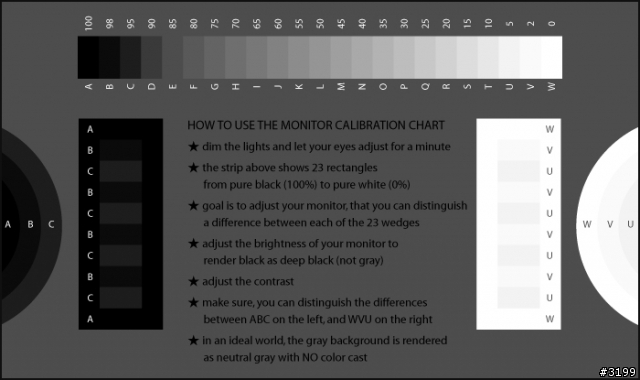Select the 98% swatch B in the top strip

pos(109,58)
